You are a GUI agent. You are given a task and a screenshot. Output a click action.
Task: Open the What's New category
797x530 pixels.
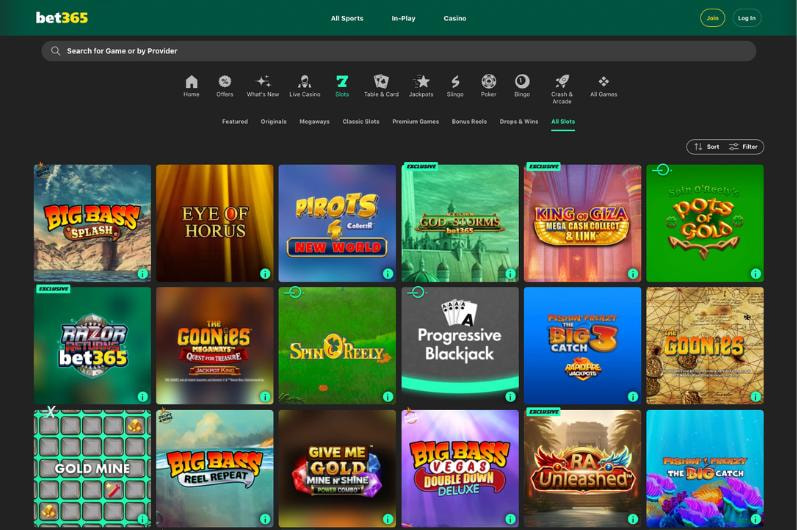click(x=263, y=85)
